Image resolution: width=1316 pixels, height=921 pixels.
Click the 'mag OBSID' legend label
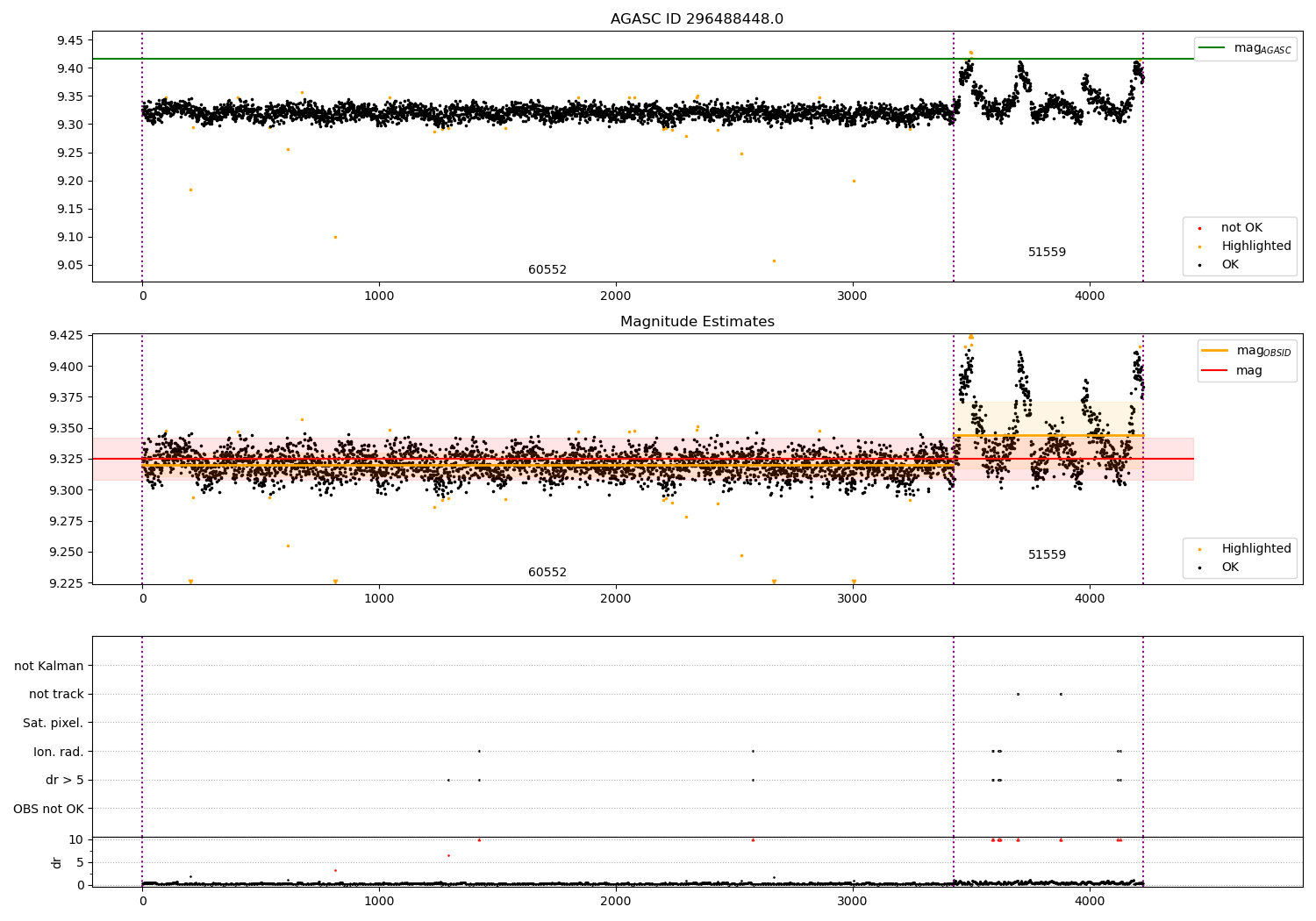pyautogui.click(x=1264, y=351)
